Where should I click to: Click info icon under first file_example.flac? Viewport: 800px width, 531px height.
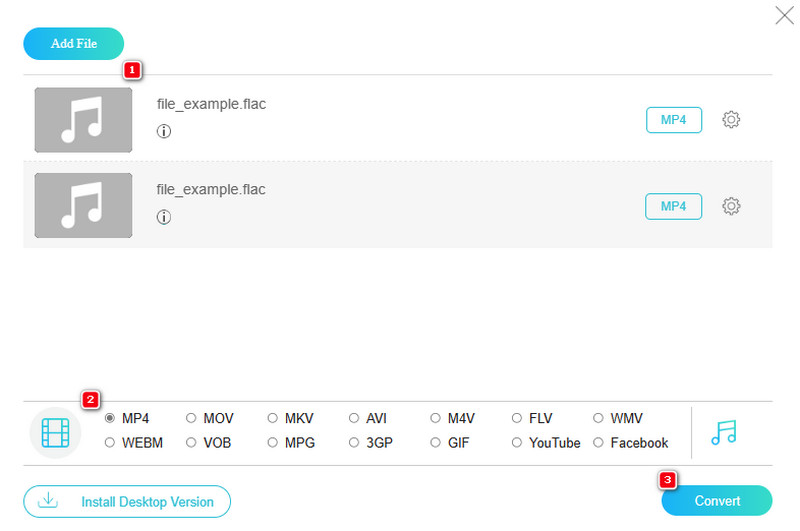(164, 131)
